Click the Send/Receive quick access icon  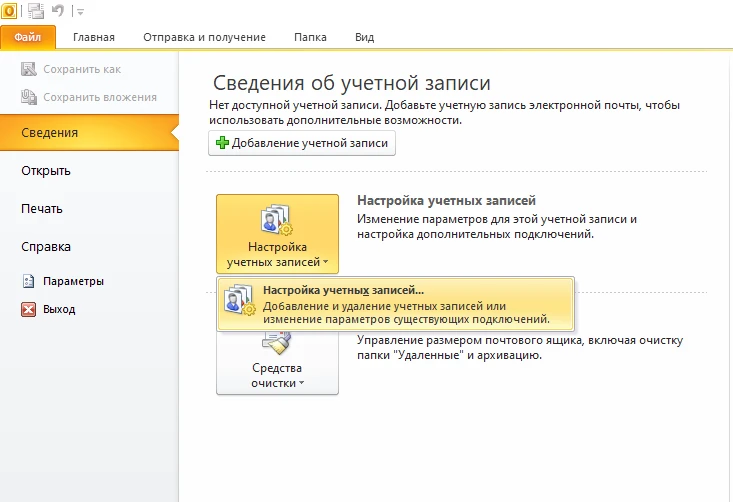click(36, 10)
